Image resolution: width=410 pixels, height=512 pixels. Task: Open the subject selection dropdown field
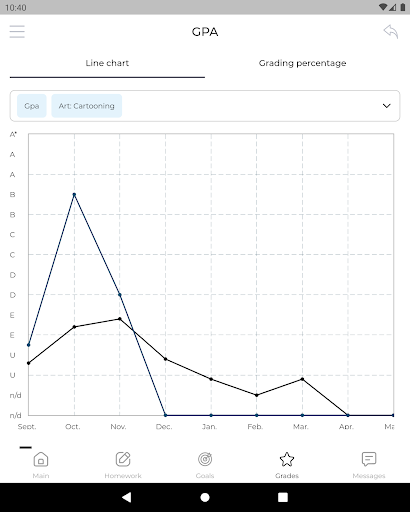coord(205,106)
